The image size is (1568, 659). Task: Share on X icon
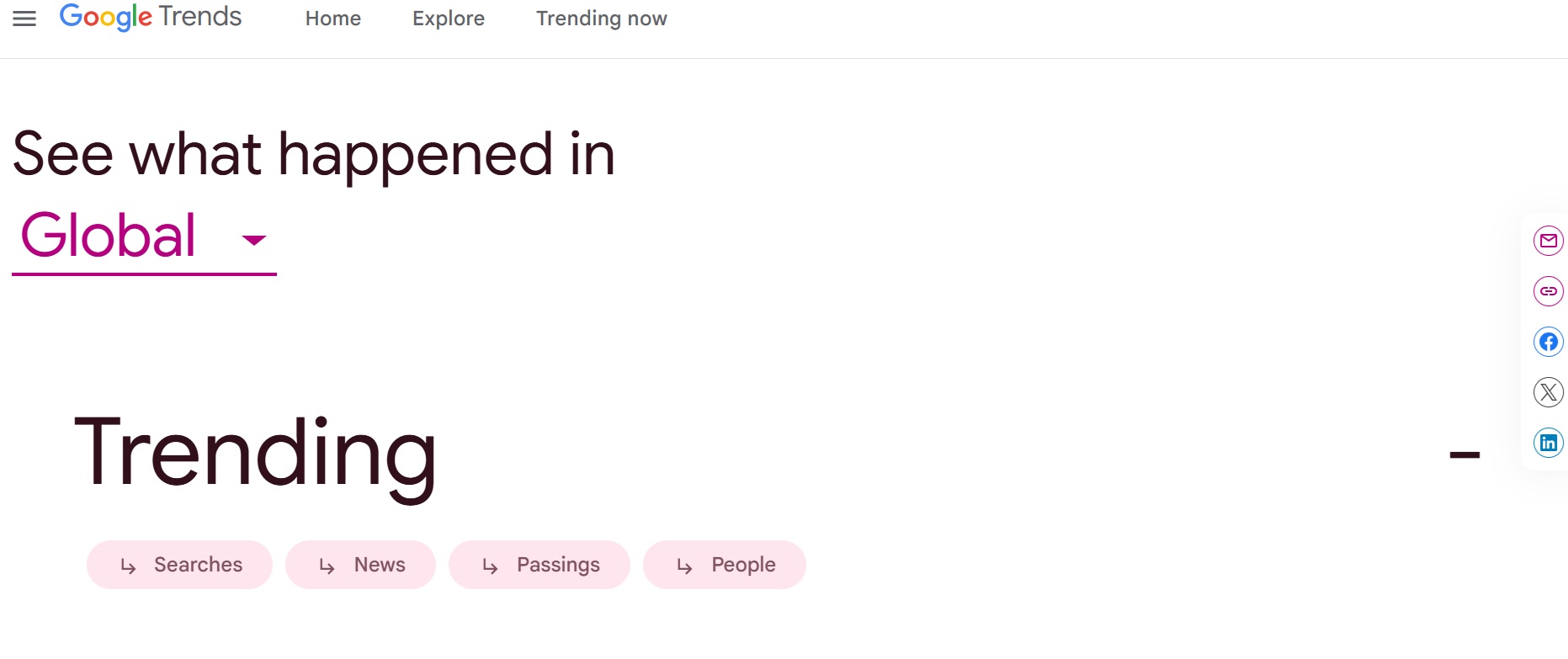[1548, 392]
